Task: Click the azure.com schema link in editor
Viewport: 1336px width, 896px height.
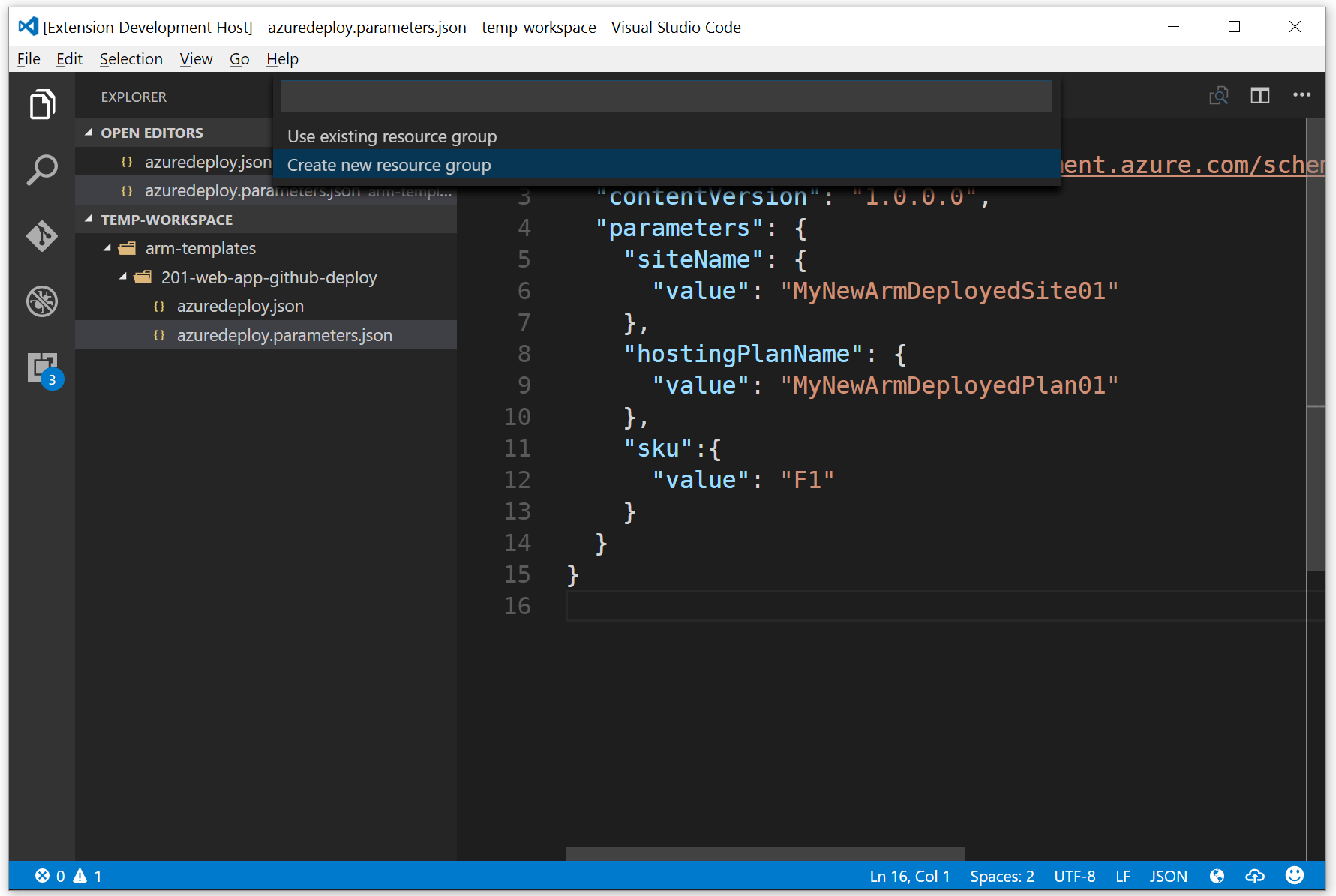Action: [1192, 164]
